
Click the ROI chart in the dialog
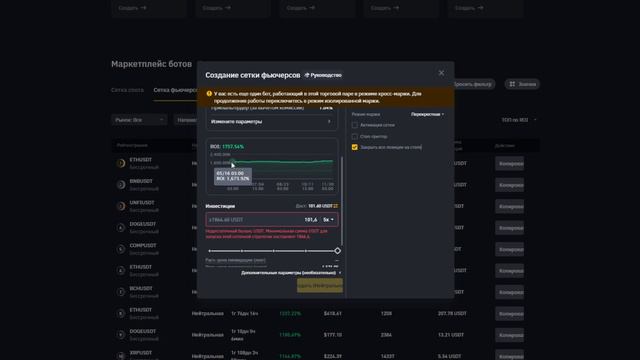point(272,167)
